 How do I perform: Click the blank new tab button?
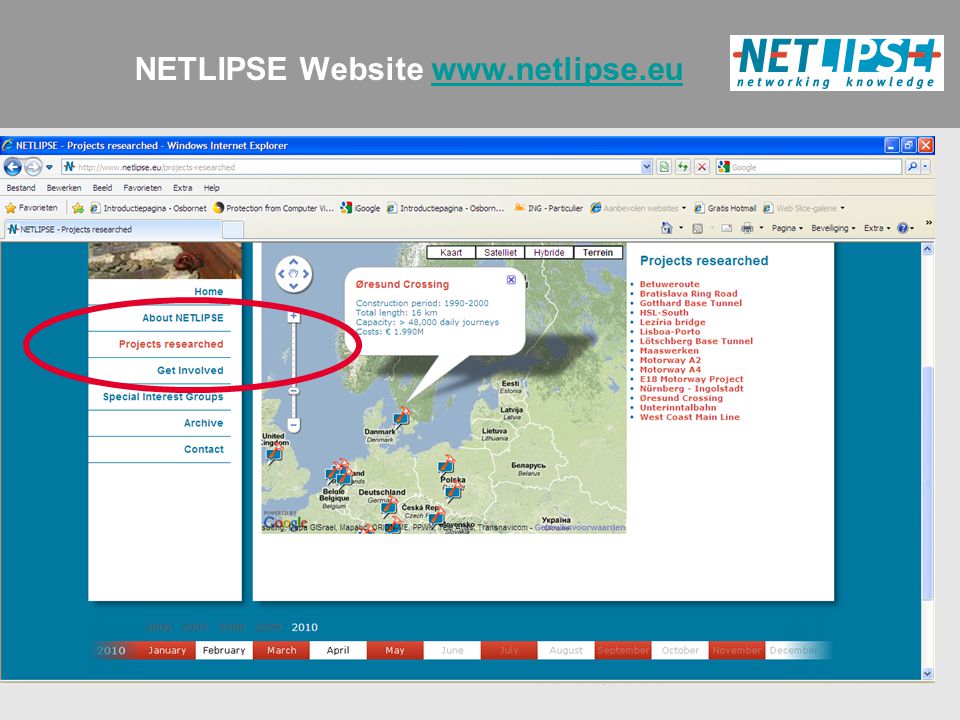(x=233, y=230)
